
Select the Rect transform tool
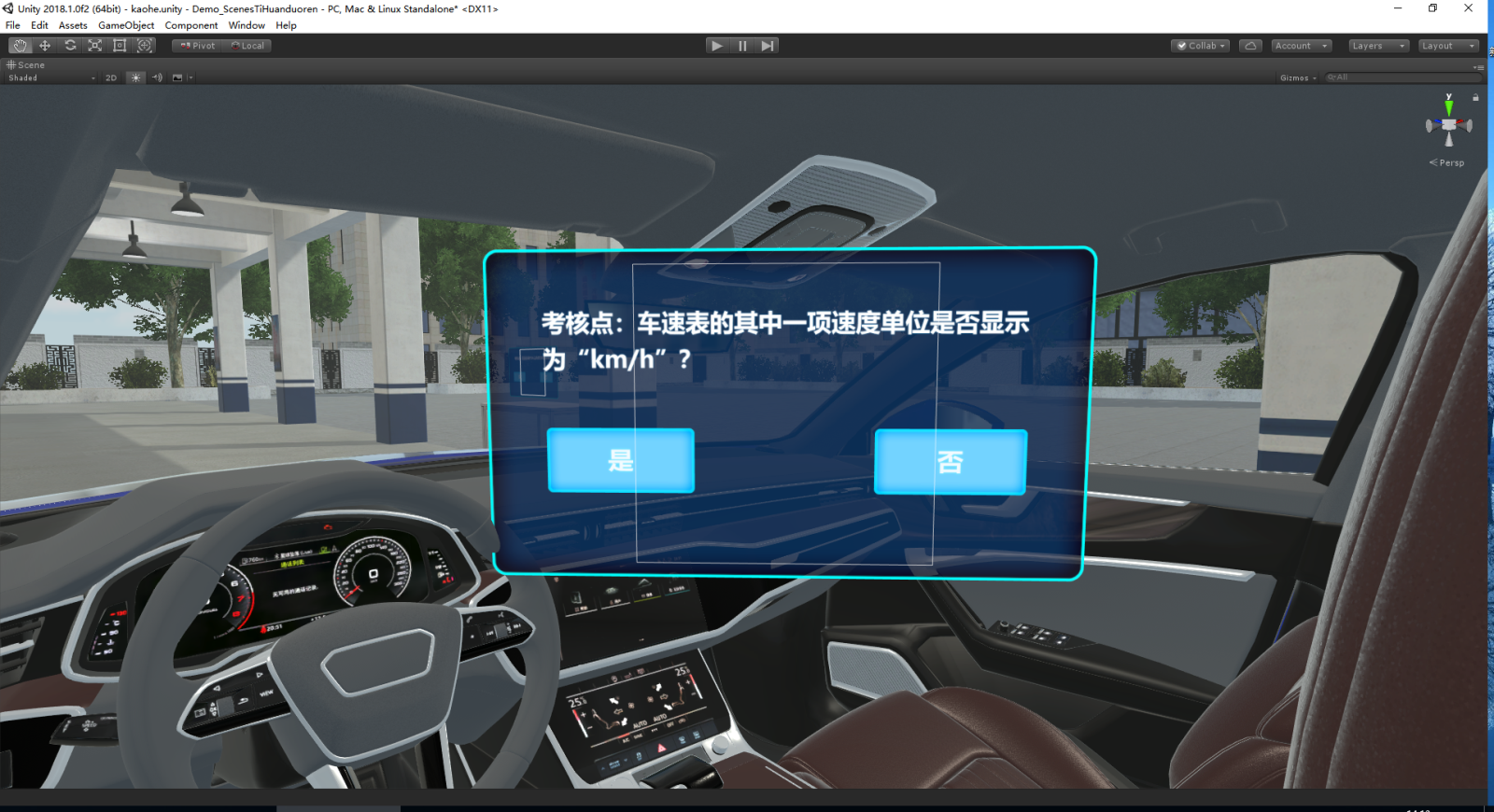(120, 46)
